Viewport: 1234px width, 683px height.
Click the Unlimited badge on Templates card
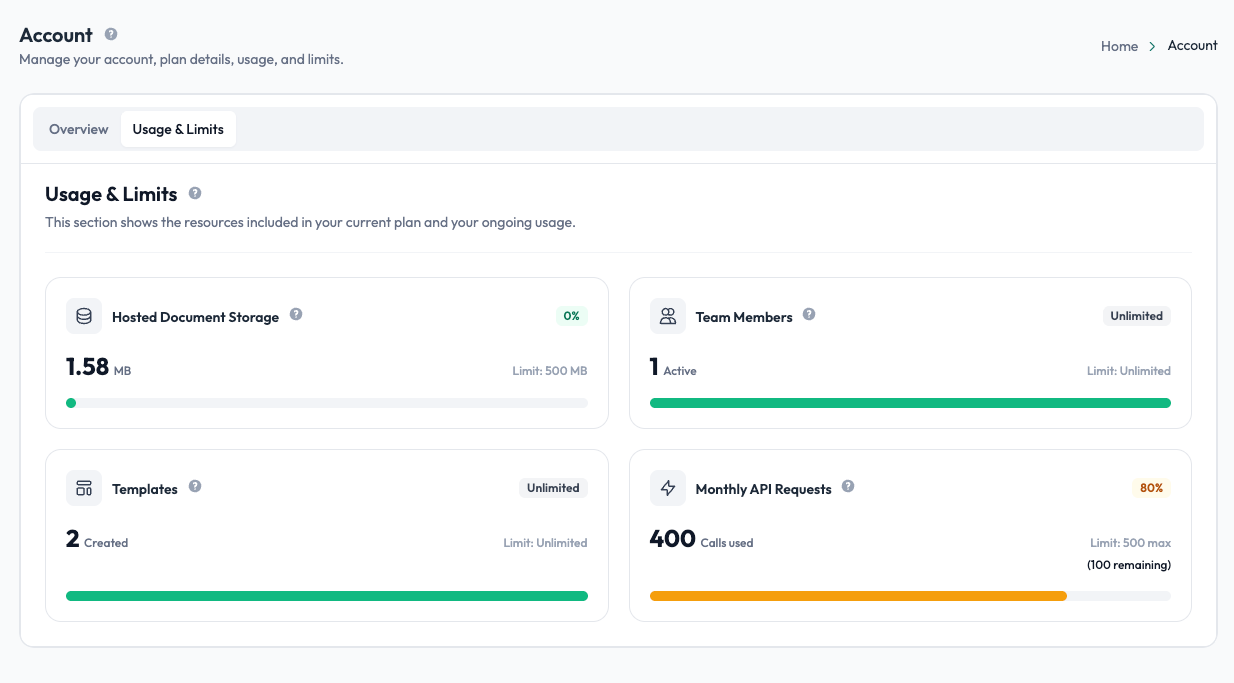point(553,488)
